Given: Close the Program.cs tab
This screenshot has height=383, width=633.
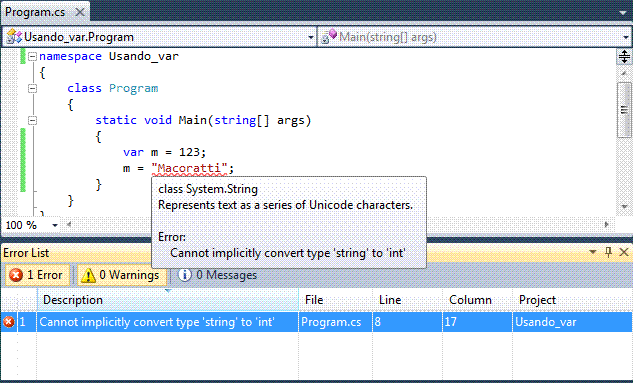Looking at the screenshot, I should (80, 12).
